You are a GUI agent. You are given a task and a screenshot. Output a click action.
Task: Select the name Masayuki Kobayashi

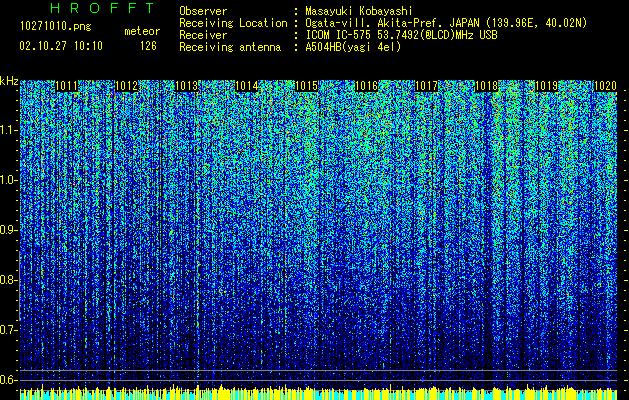[358, 11]
